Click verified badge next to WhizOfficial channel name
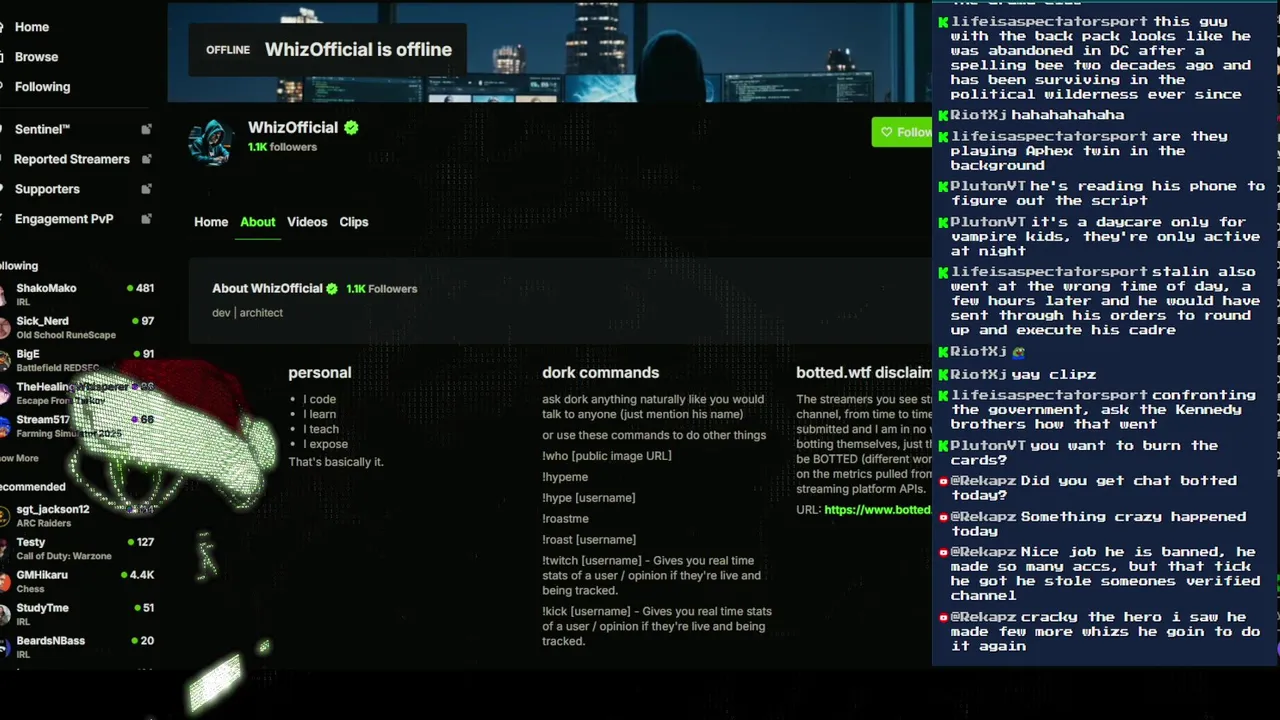Viewport: 1280px width, 720px height. coord(352,128)
